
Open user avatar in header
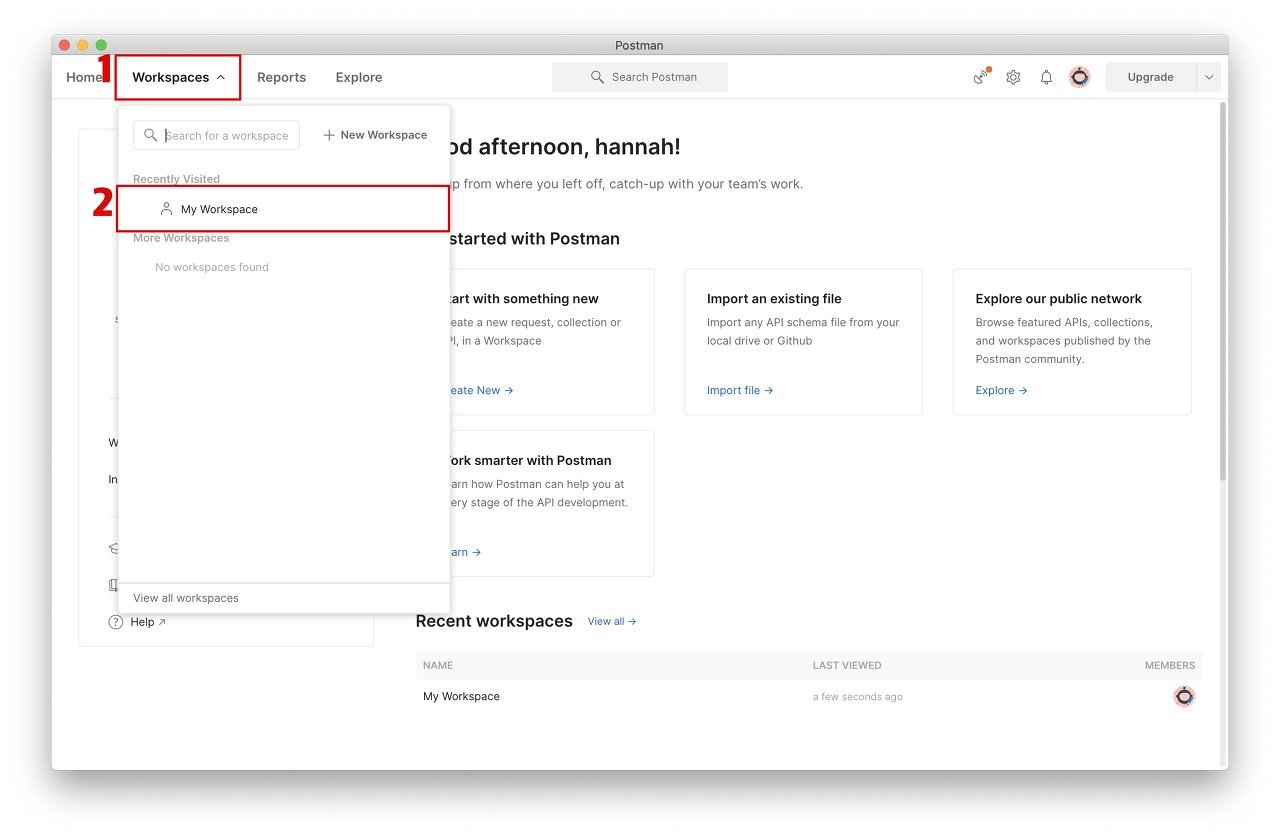(1079, 77)
